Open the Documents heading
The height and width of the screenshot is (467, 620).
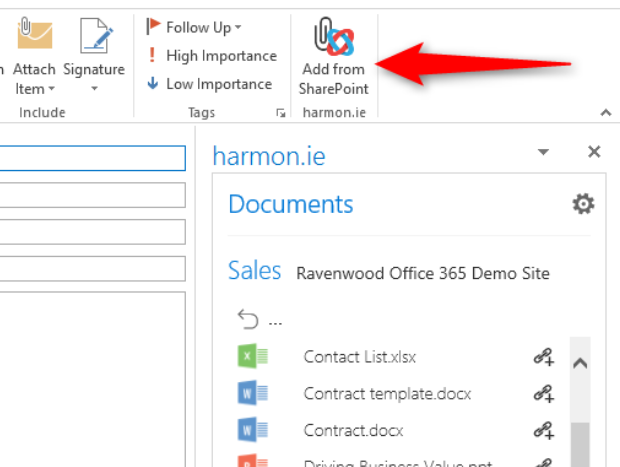tap(290, 204)
